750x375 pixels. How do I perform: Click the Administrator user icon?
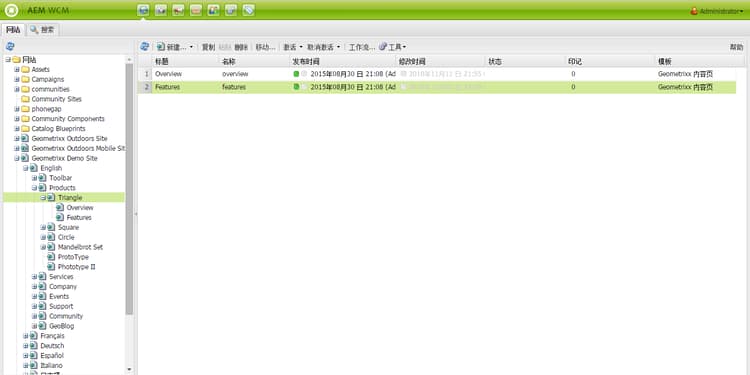(694, 11)
